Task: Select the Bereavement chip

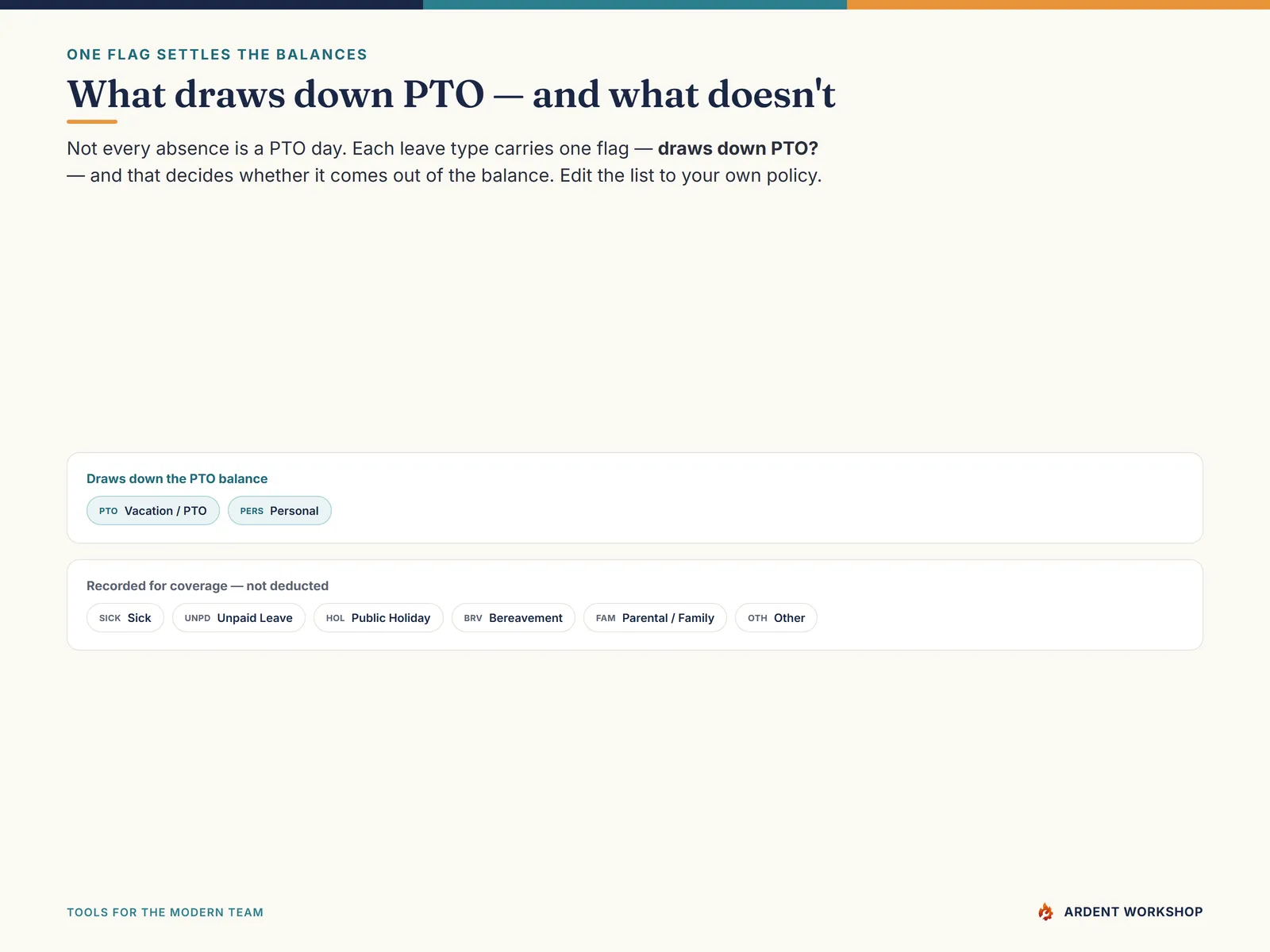Action: [514, 618]
